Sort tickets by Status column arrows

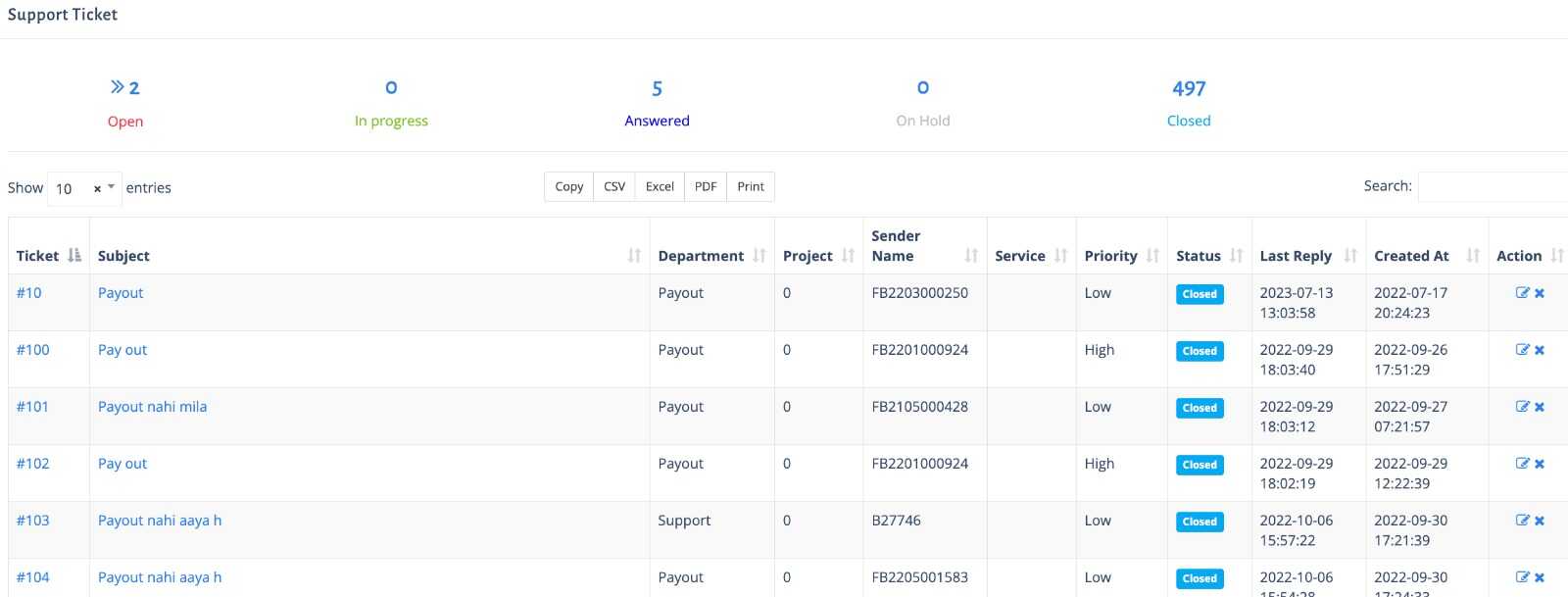[x=1236, y=256]
